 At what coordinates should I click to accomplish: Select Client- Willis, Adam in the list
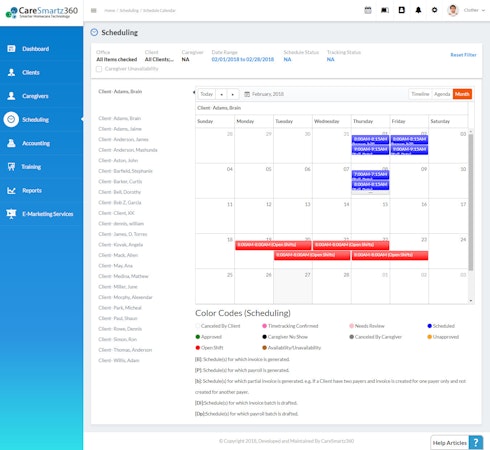[x=119, y=360]
